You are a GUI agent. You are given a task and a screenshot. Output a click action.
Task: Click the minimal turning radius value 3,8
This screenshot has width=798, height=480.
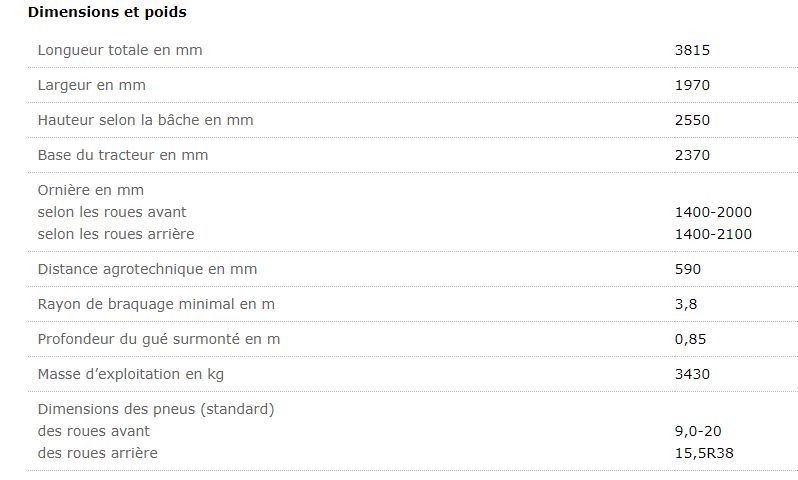685,304
